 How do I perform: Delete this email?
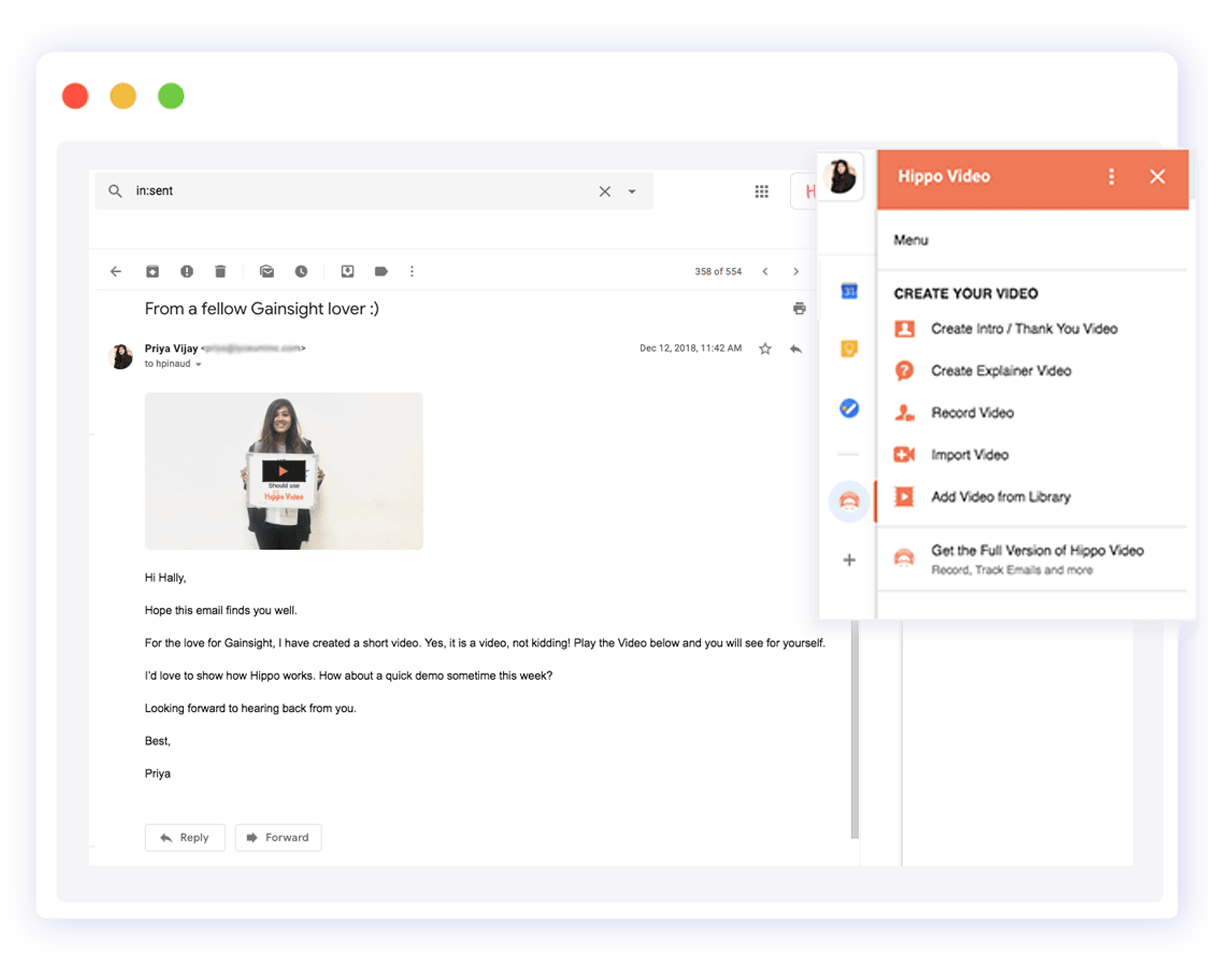(220, 271)
